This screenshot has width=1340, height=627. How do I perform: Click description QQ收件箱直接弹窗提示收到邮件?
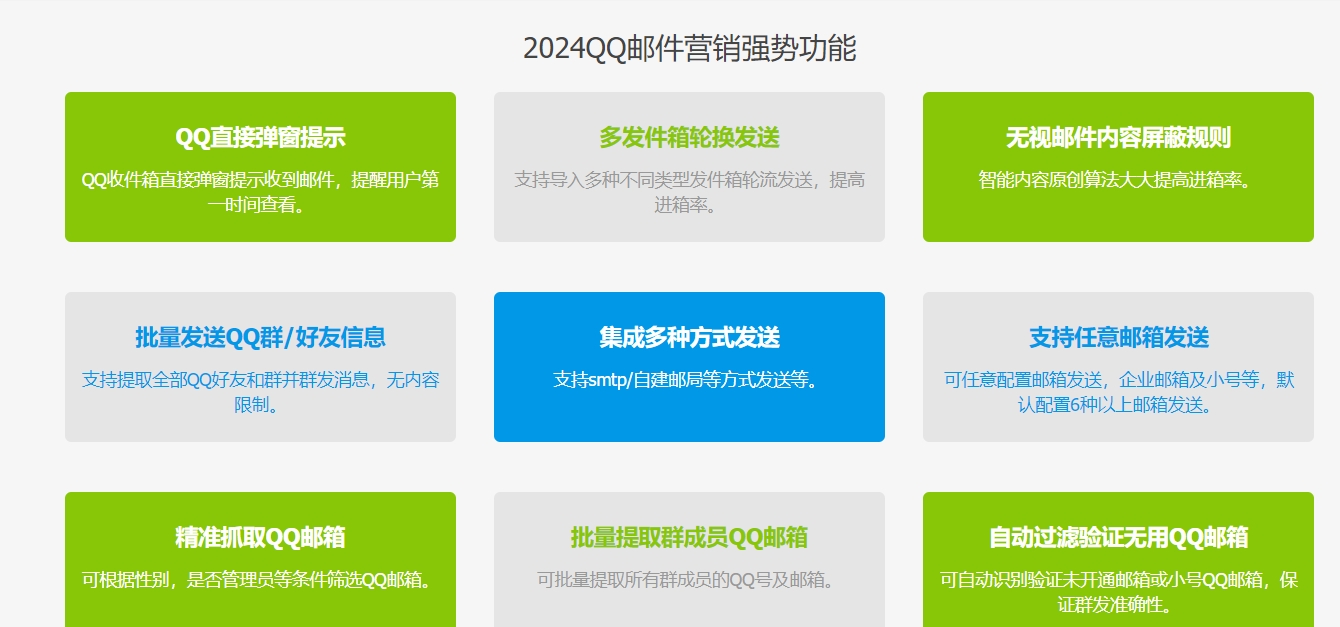coord(208,180)
